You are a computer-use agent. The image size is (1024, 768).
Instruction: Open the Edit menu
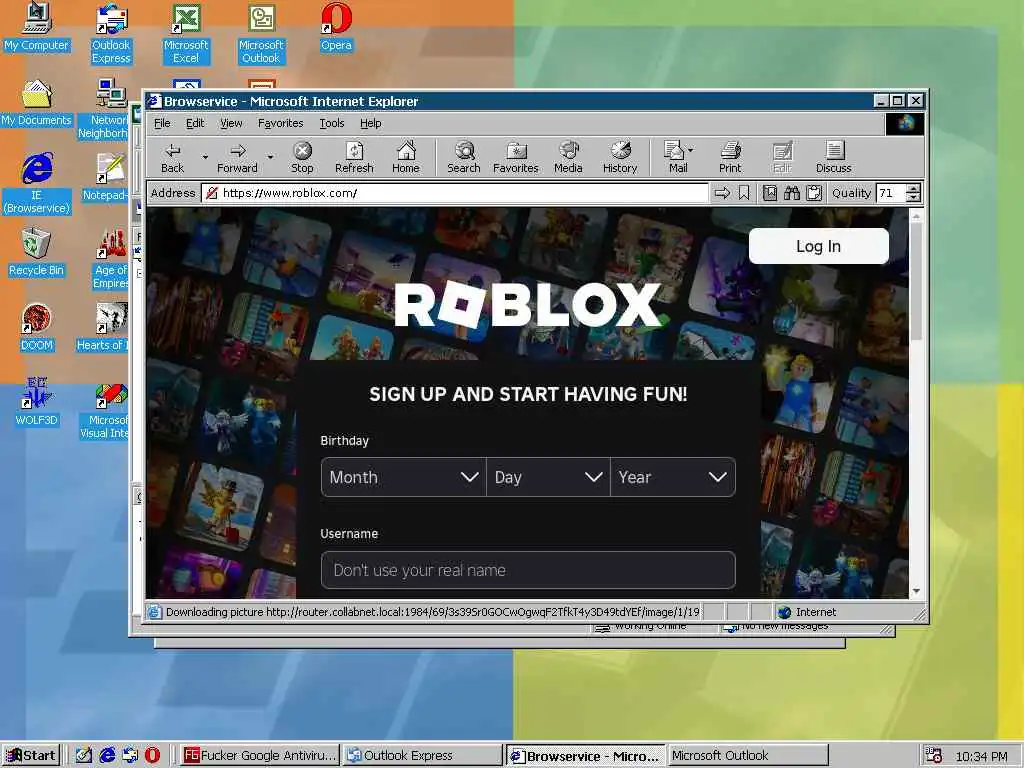click(x=195, y=123)
